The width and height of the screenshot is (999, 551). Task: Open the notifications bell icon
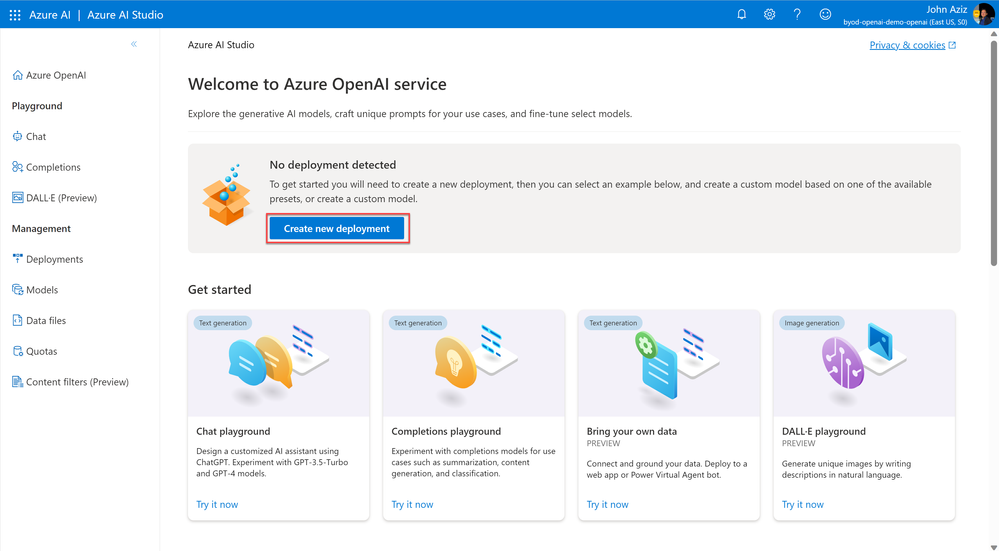[742, 14]
